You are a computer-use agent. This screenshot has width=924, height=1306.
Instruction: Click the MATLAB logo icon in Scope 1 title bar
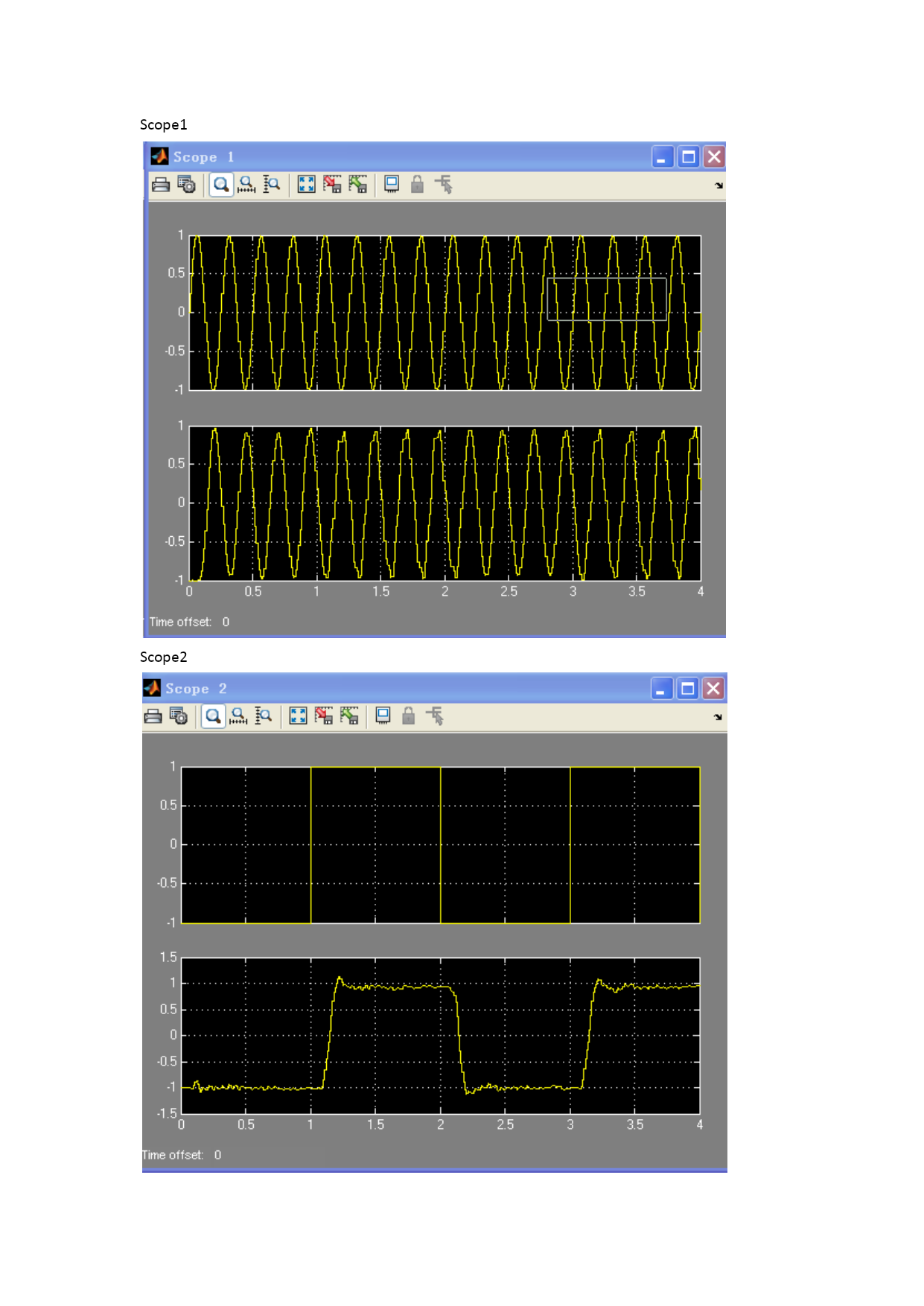[x=159, y=156]
